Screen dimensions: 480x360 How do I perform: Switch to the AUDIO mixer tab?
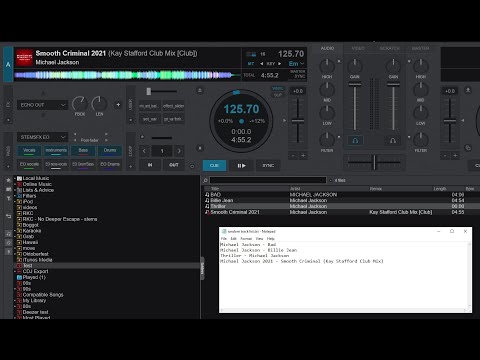pos(327,48)
